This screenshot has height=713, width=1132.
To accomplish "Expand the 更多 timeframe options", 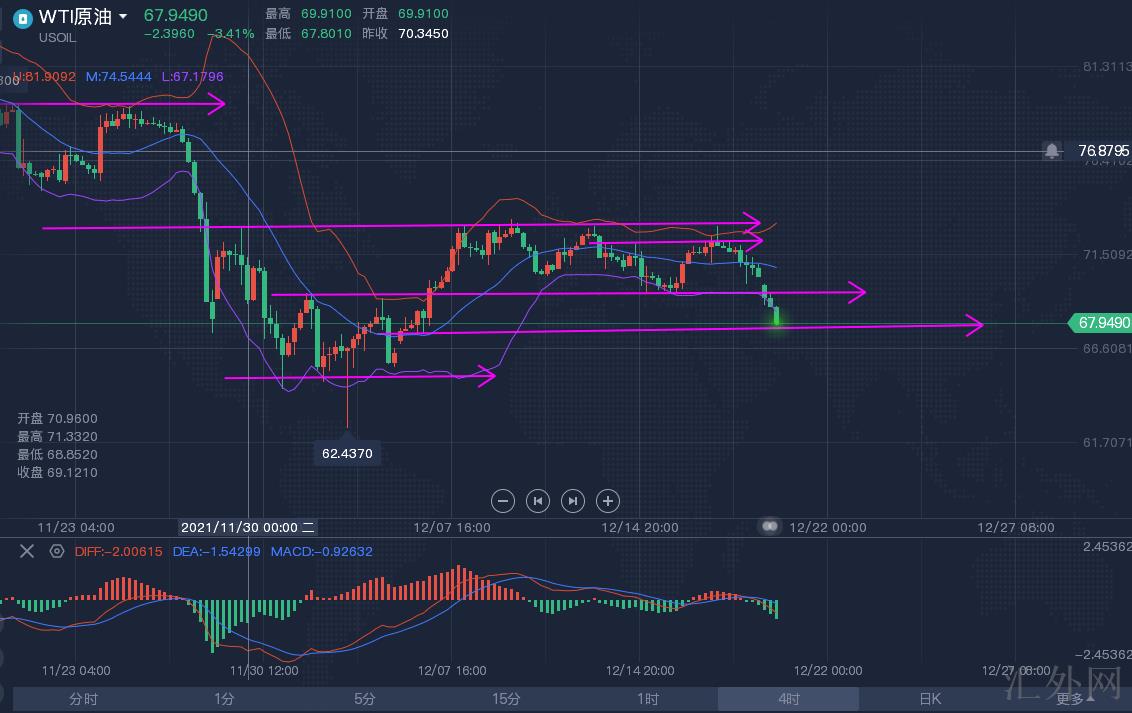I will point(1070,699).
